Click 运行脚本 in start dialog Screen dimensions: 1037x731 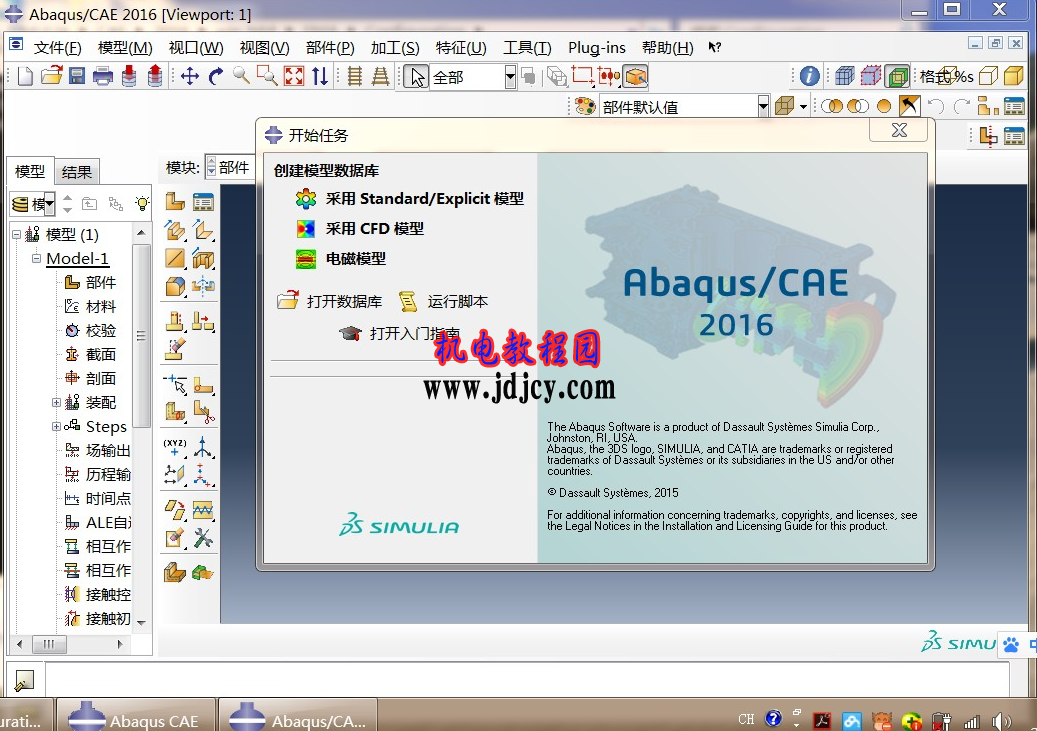[x=457, y=302]
